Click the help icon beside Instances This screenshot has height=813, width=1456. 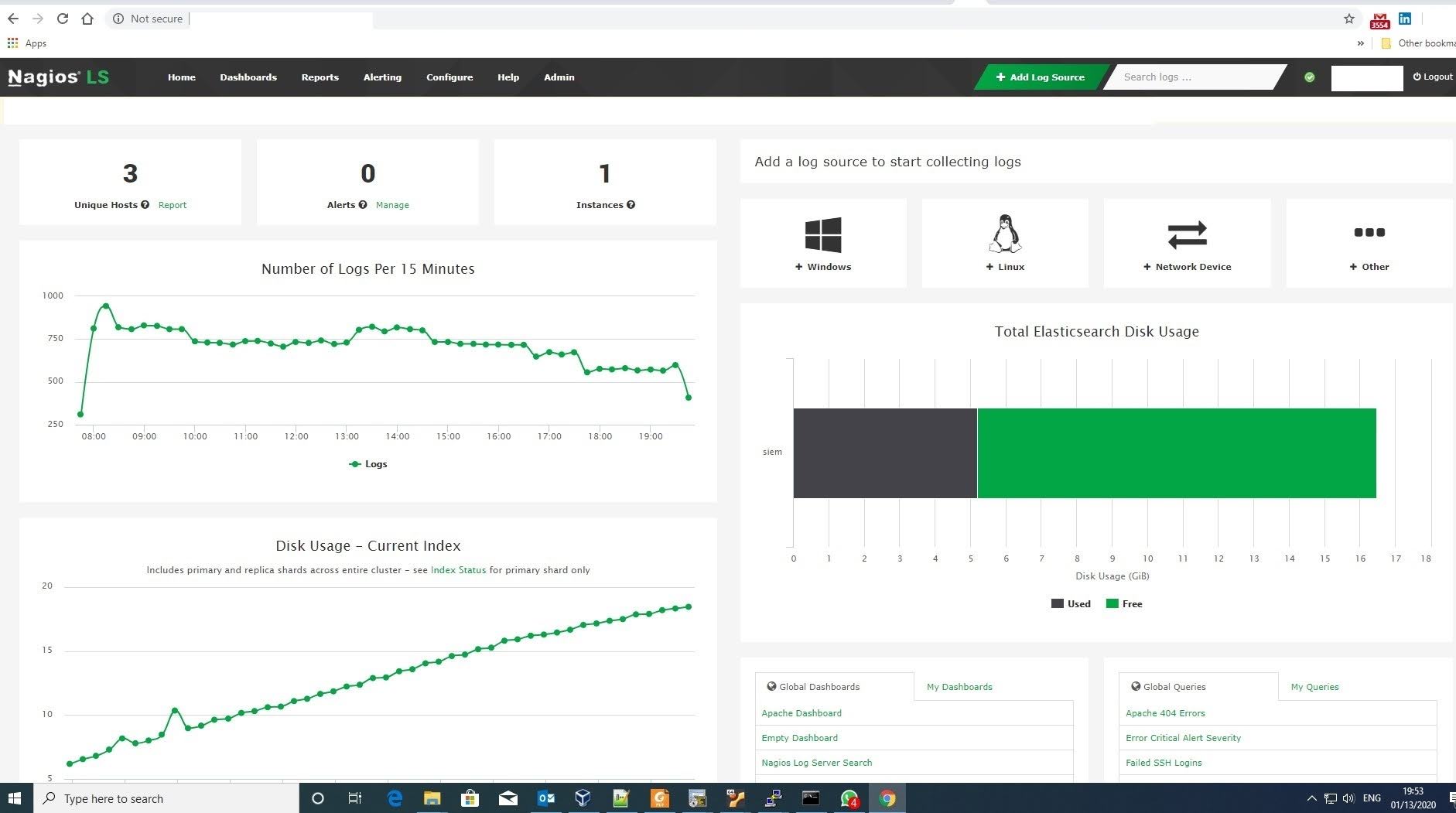[631, 205]
